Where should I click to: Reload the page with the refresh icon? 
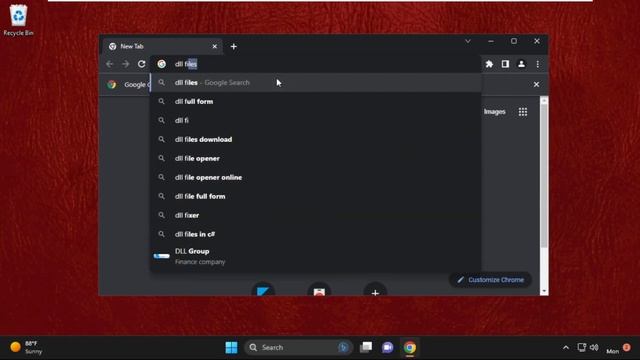142,64
